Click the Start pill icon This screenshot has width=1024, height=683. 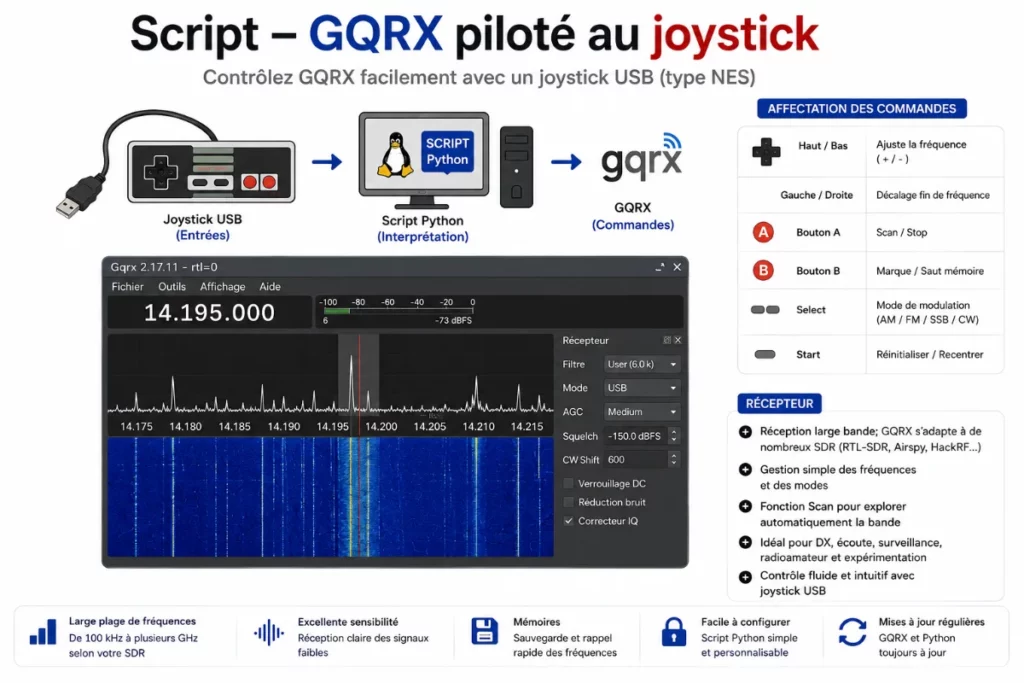(x=765, y=355)
